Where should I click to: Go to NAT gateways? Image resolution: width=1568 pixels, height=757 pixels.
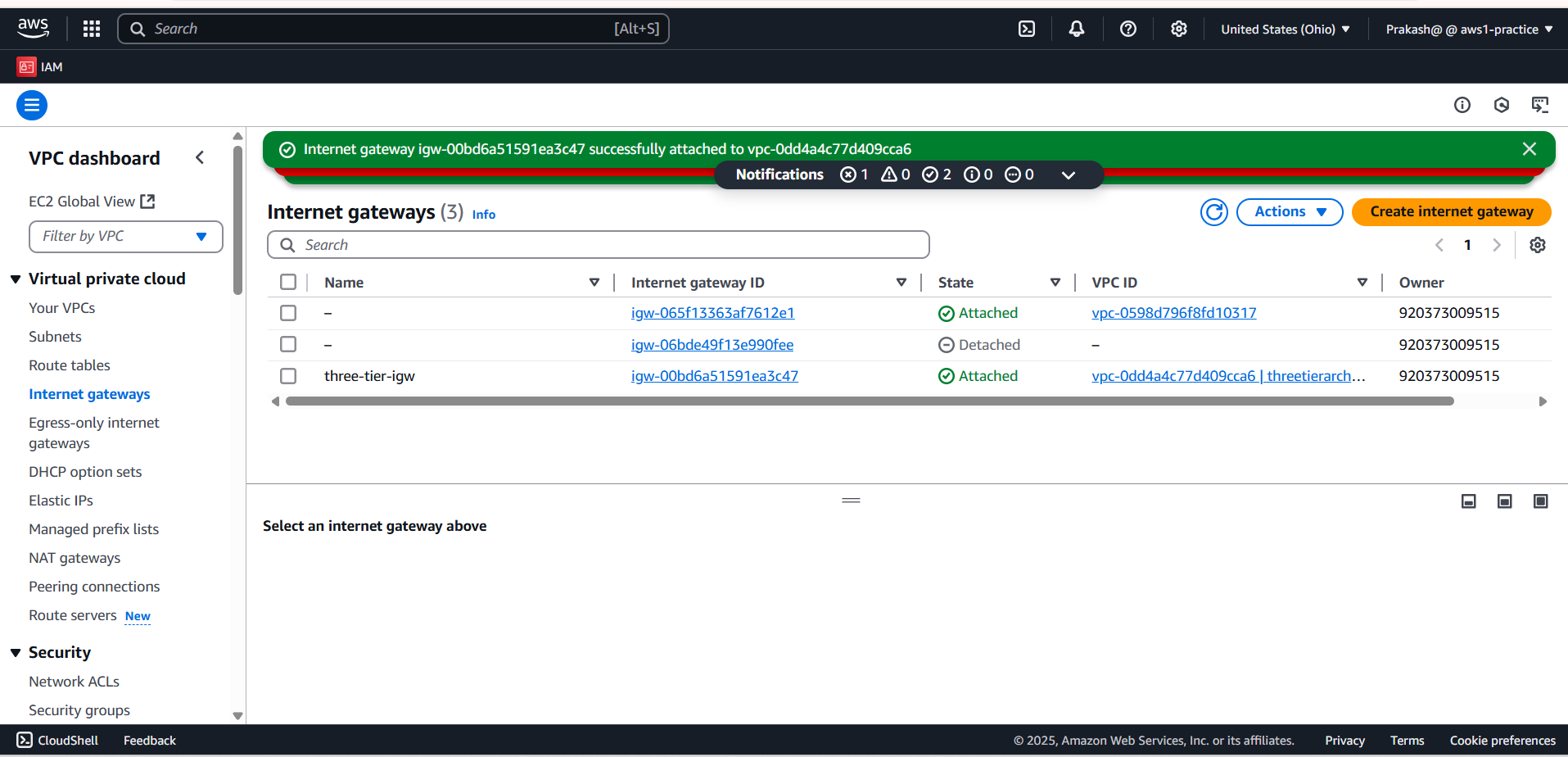pos(75,558)
